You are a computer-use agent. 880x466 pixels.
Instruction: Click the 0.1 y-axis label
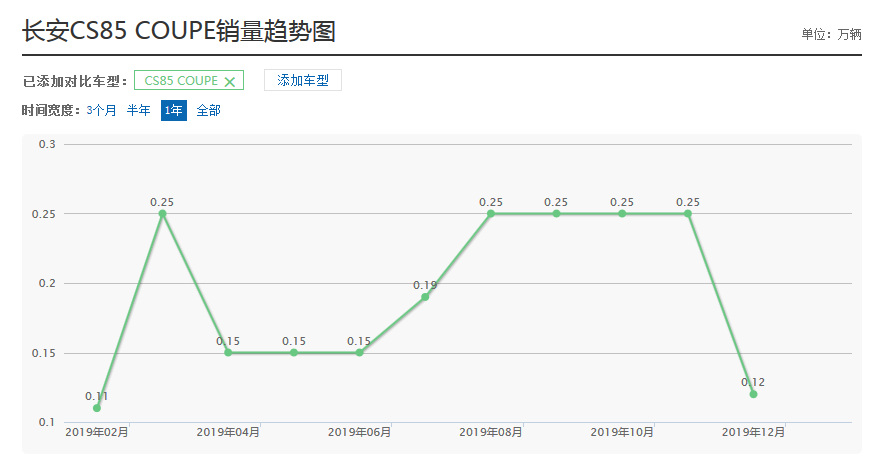click(x=47, y=422)
